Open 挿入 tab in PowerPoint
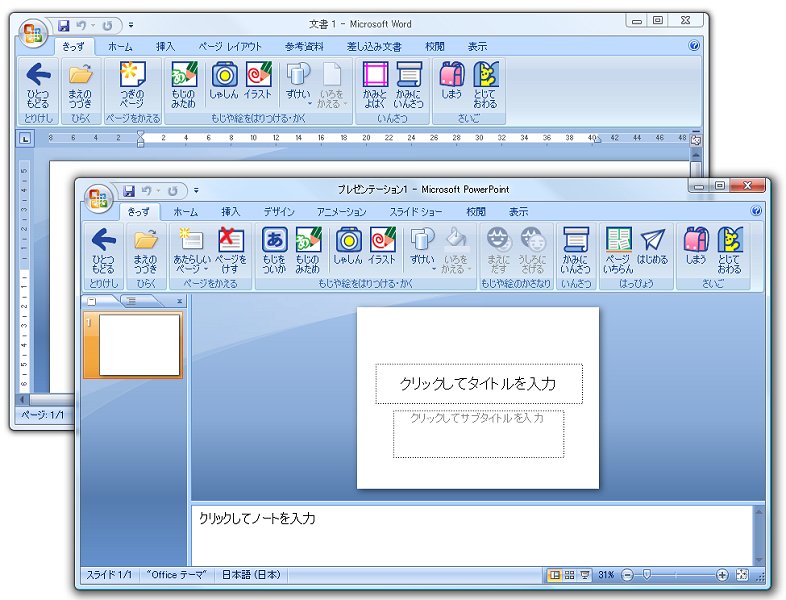Image resolution: width=786 pixels, height=600 pixels. 231,212
